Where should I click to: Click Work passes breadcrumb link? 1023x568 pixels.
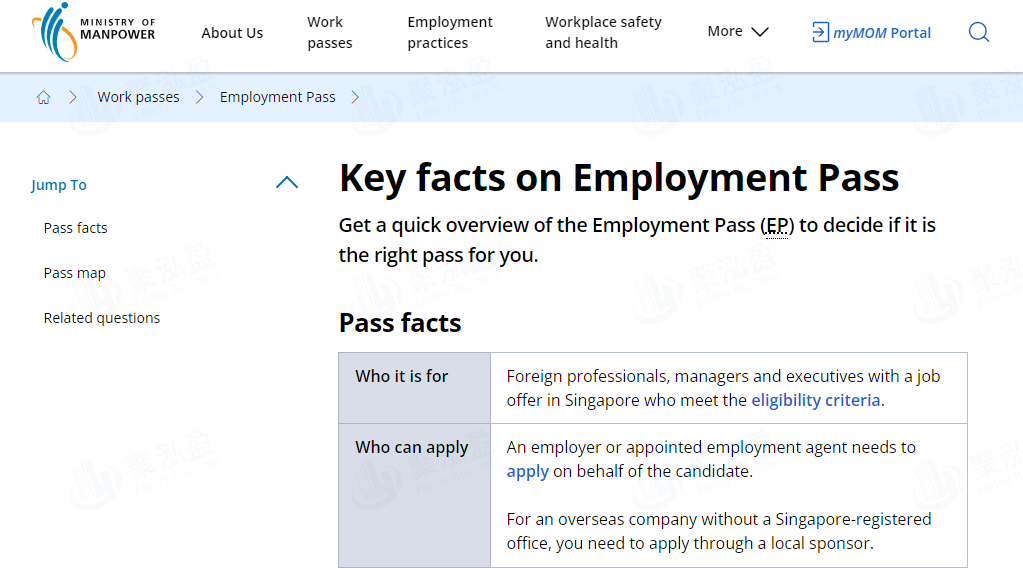point(138,97)
